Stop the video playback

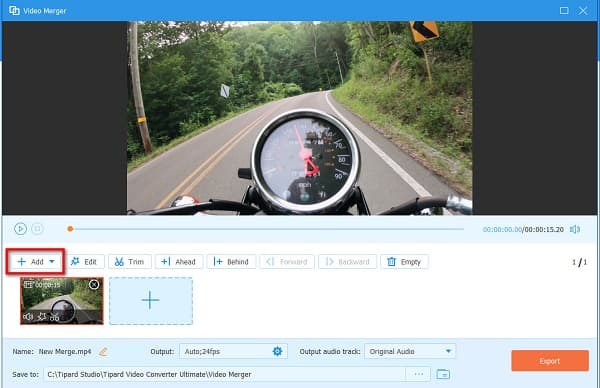click(x=37, y=229)
